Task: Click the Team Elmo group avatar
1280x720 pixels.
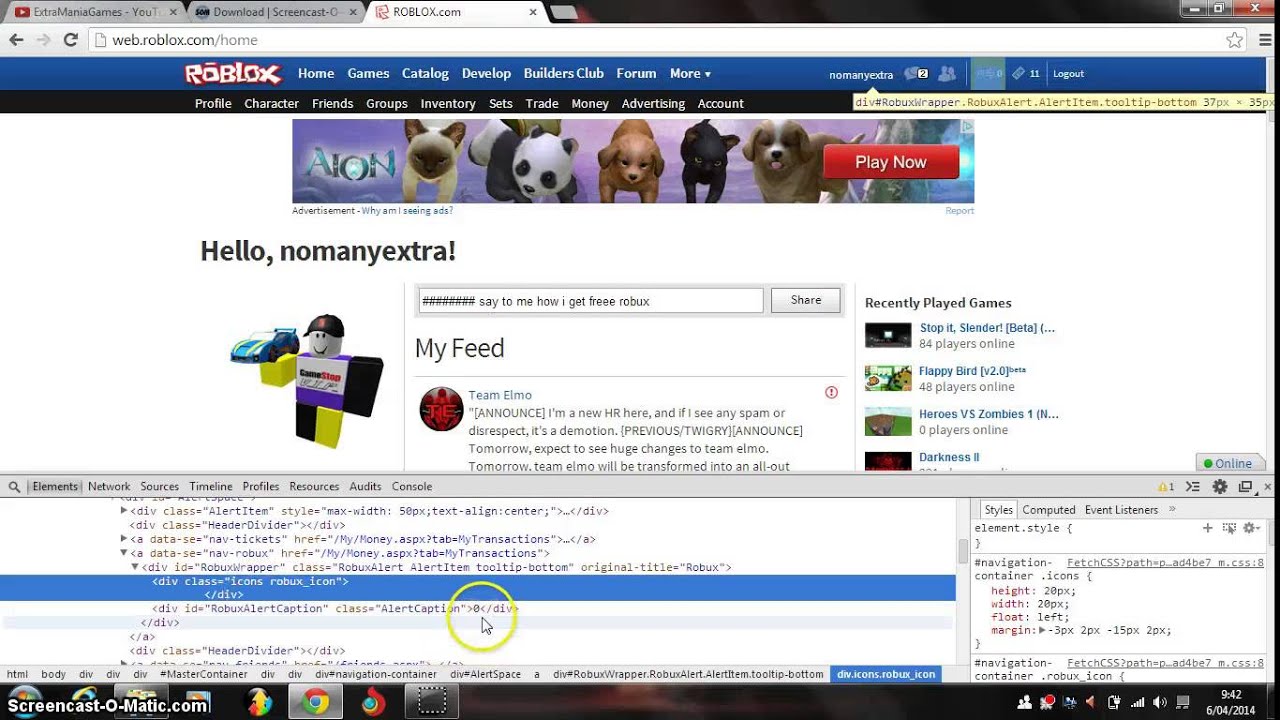Action: pos(441,409)
